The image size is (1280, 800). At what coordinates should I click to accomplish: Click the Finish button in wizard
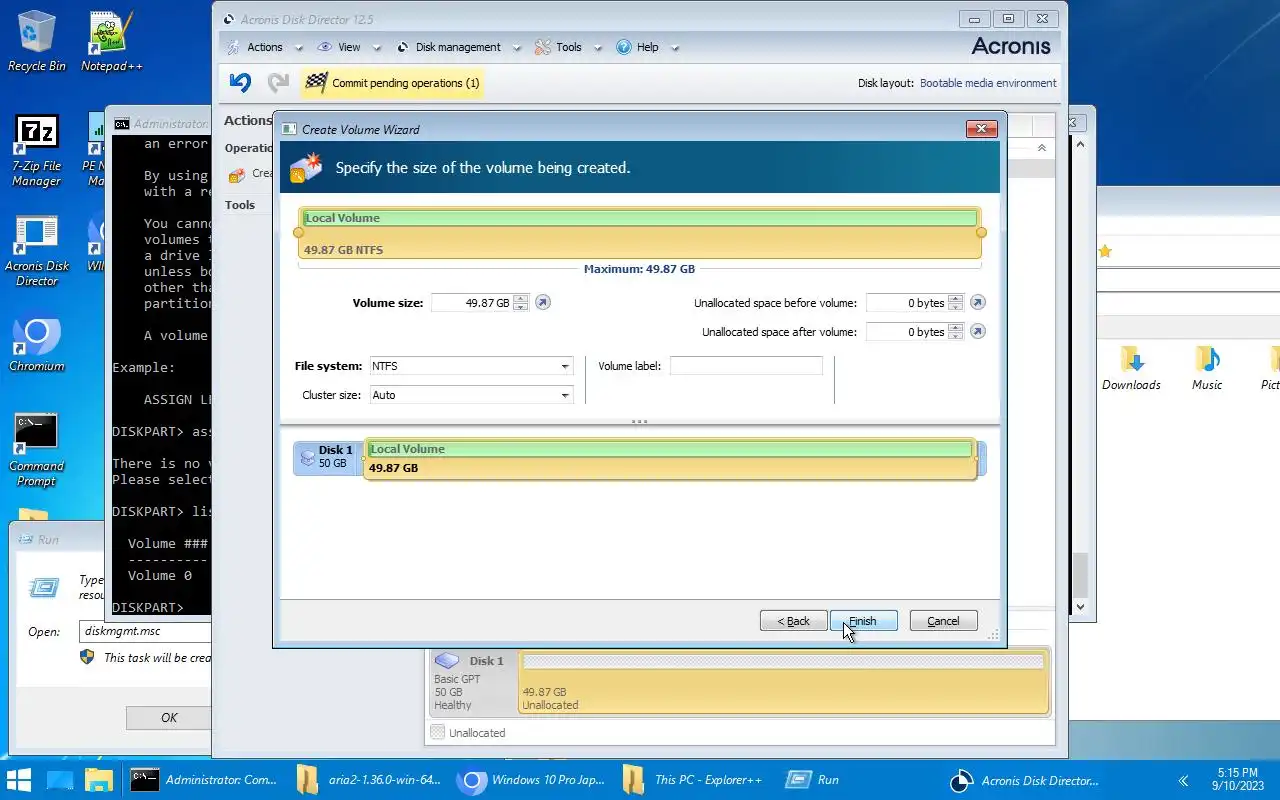tap(863, 621)
